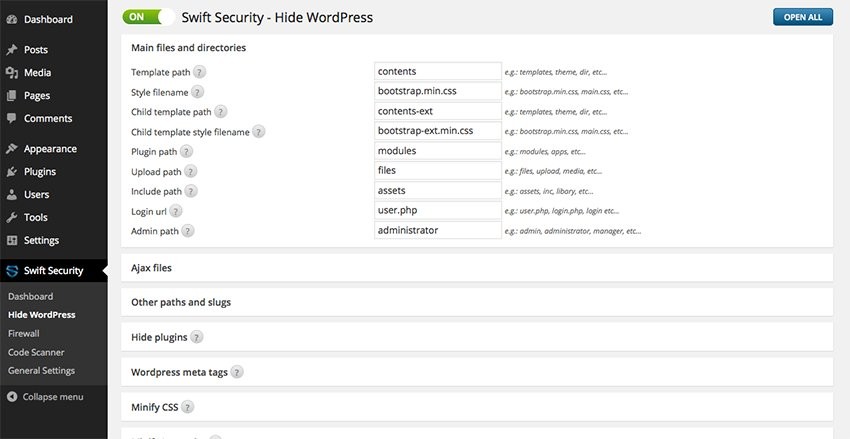
Task: Click the Swift Security logo icon in sidebar
Action: coord(12,271)
